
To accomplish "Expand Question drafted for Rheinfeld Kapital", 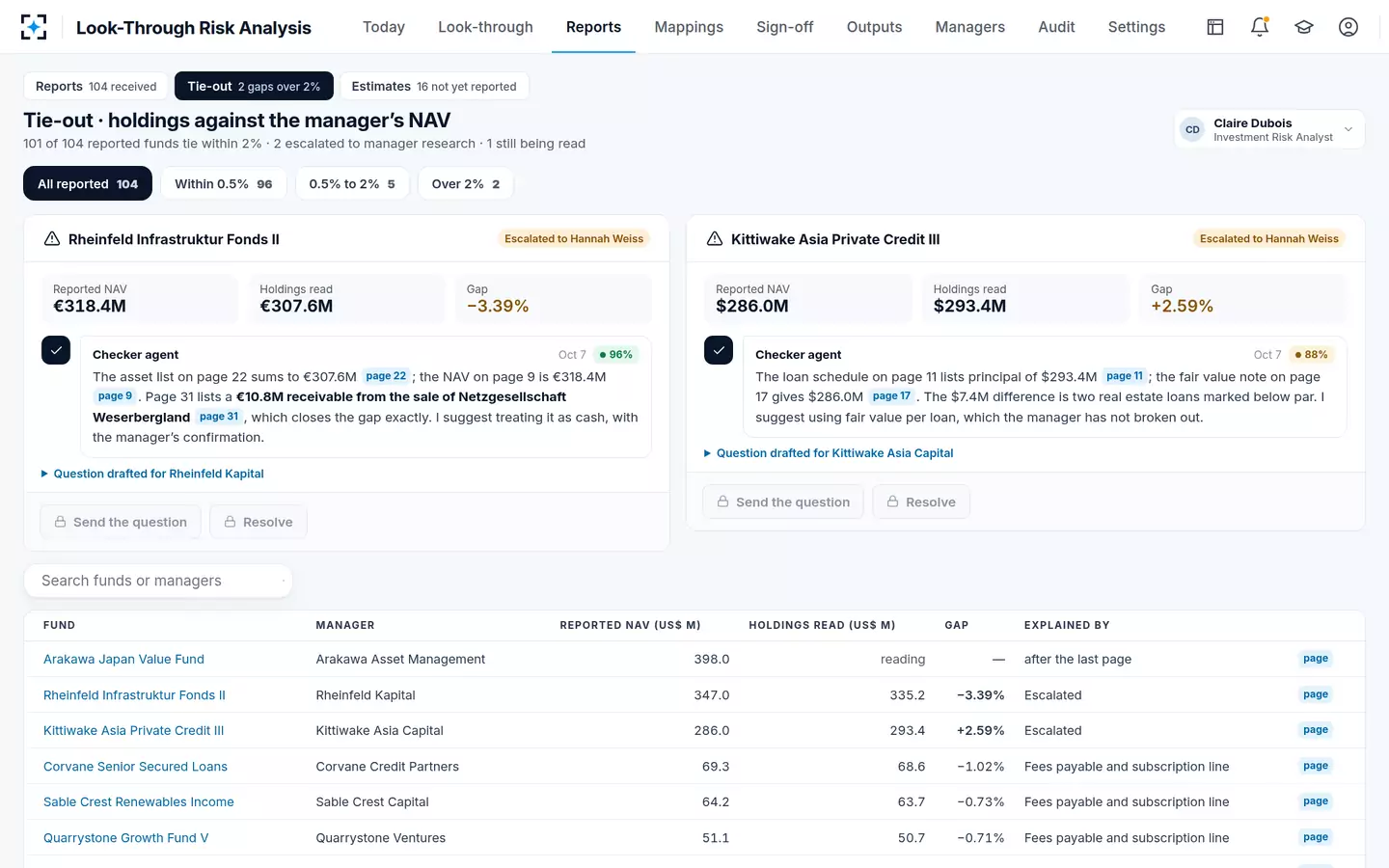I will click(152, 474).
